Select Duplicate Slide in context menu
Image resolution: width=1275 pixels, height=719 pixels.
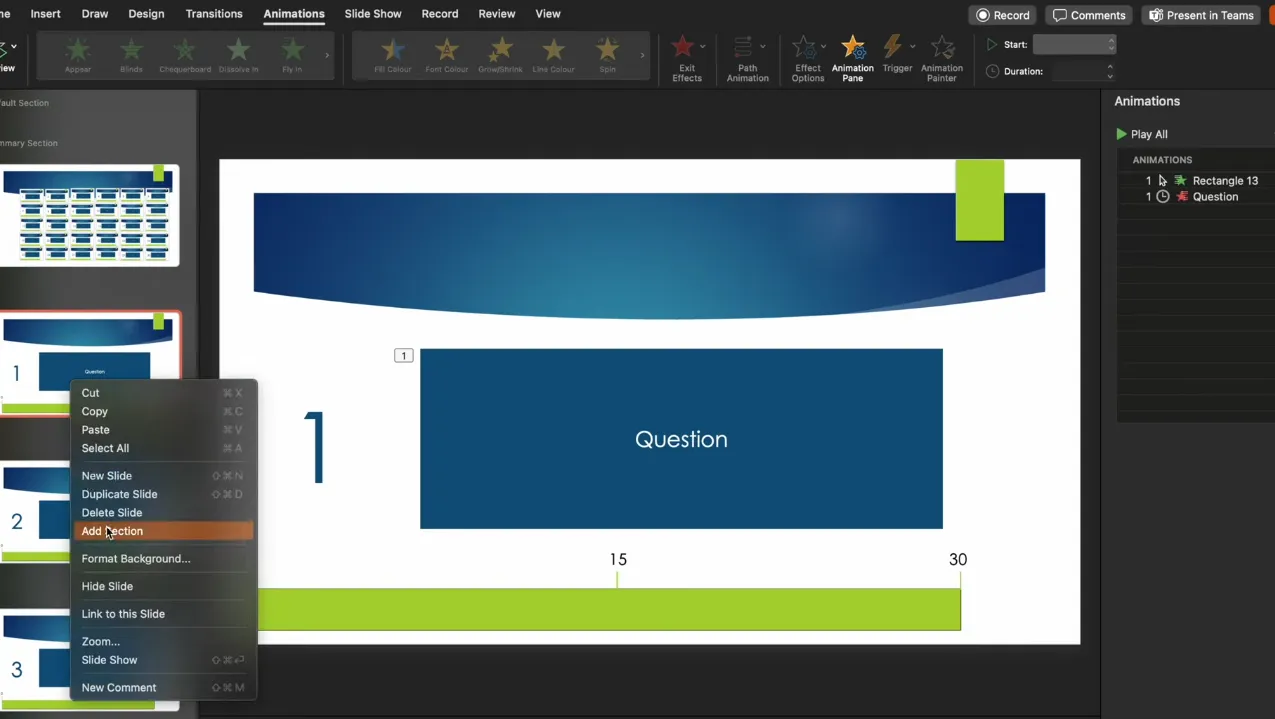119,494
